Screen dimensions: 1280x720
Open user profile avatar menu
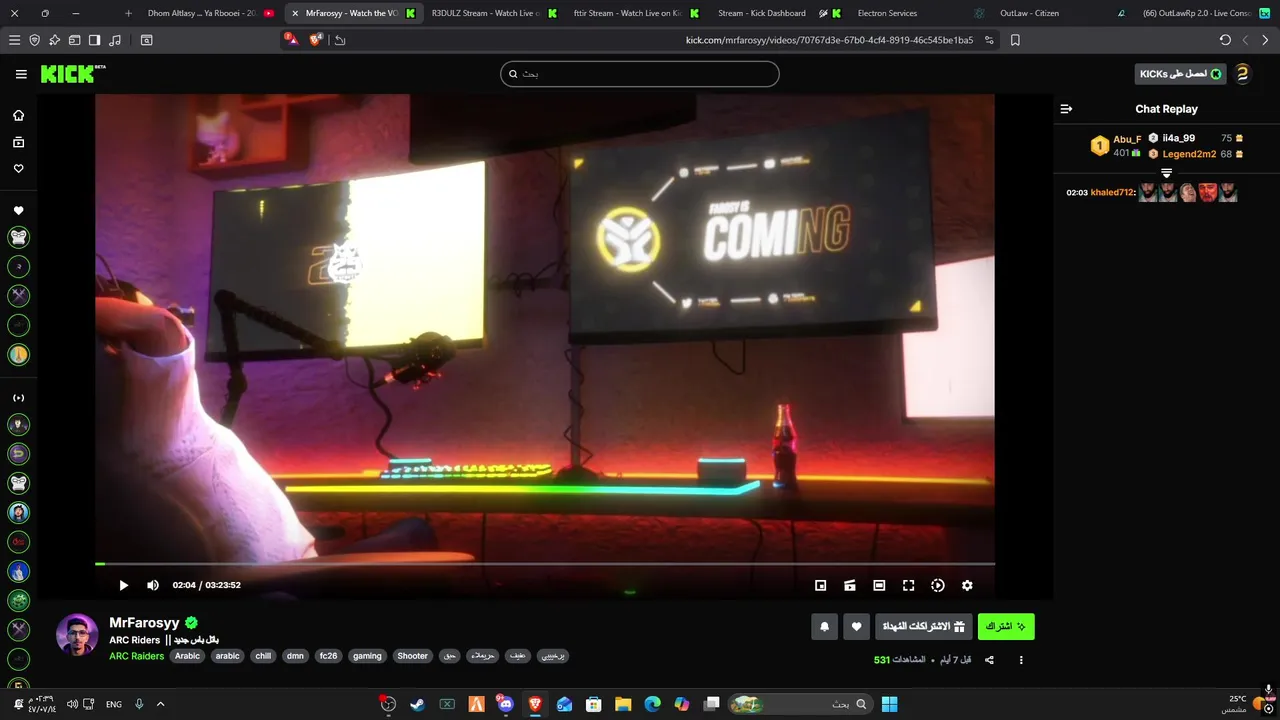[1242, 74]
